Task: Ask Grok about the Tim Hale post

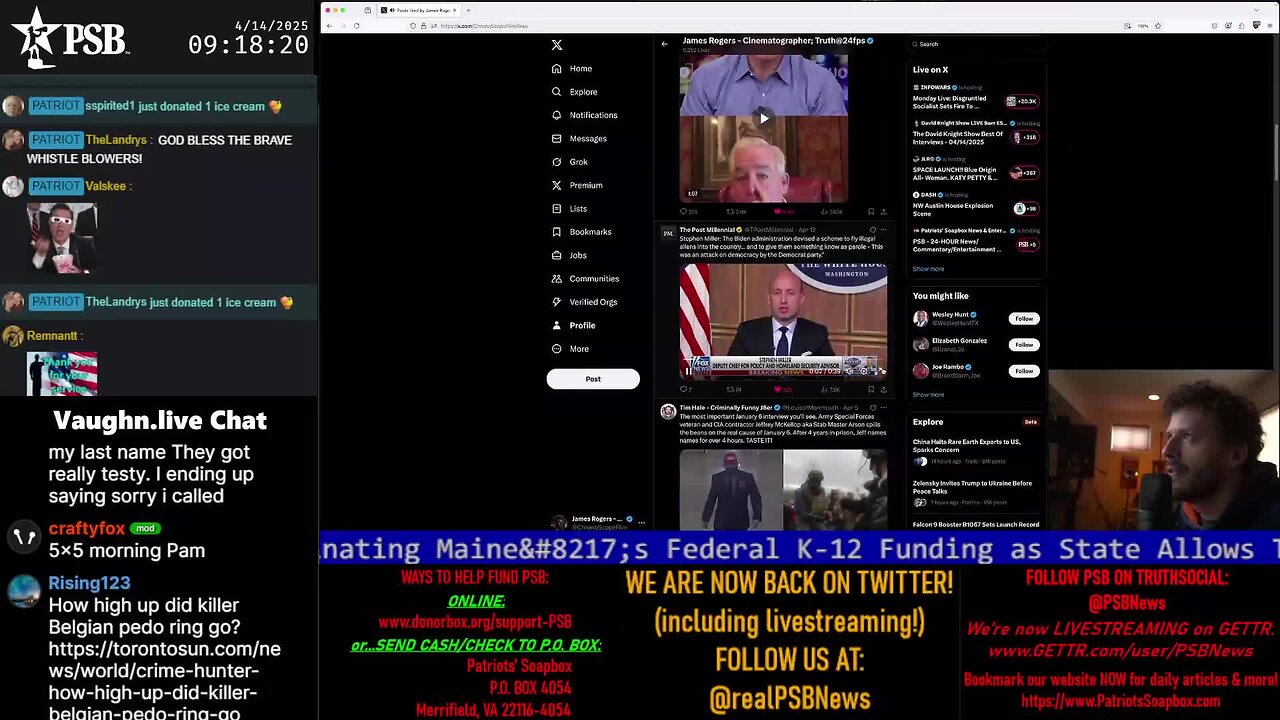Action: click(x=872, y=407)
